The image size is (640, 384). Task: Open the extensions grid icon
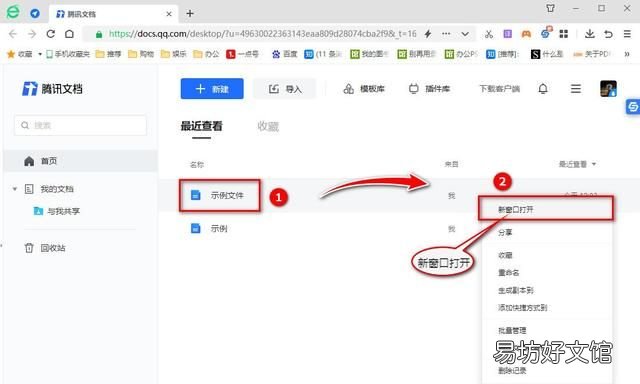(x=564, y=34)
